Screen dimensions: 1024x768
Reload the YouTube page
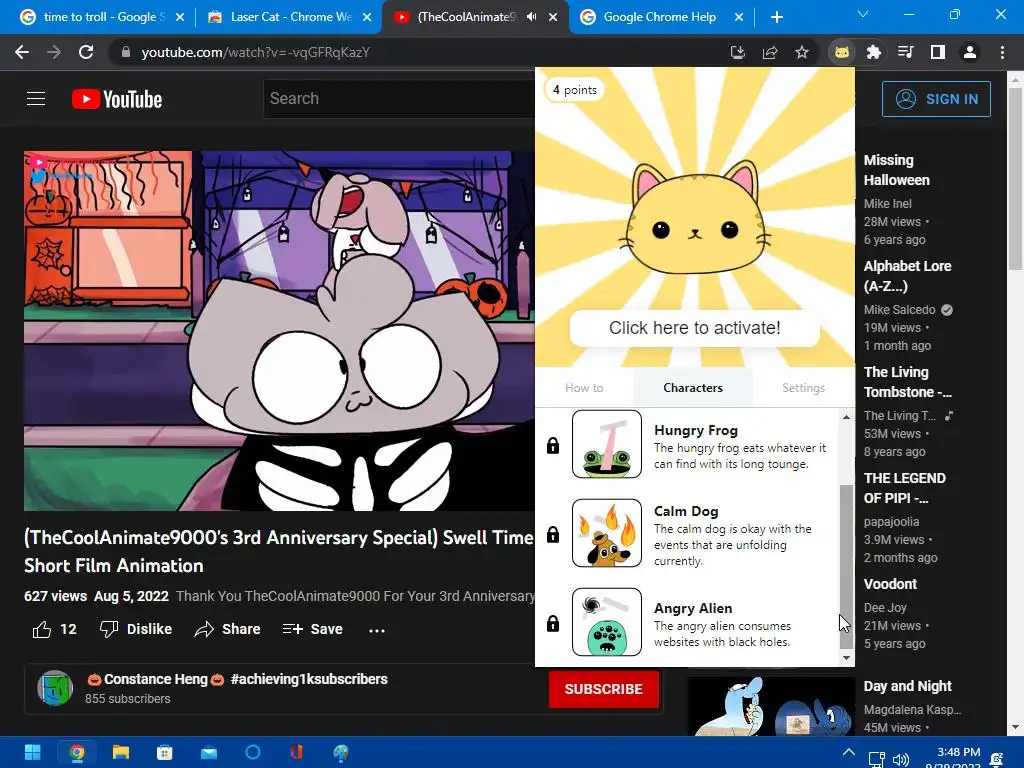(x=86, y=52)
